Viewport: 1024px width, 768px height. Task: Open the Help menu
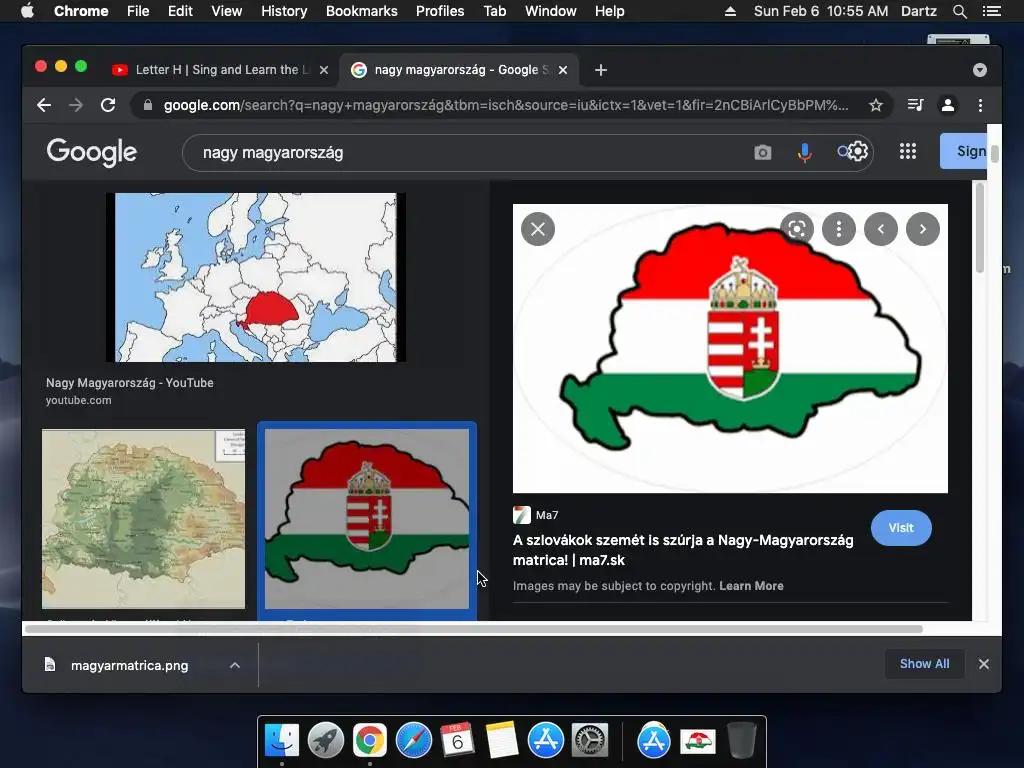(609, 11)
